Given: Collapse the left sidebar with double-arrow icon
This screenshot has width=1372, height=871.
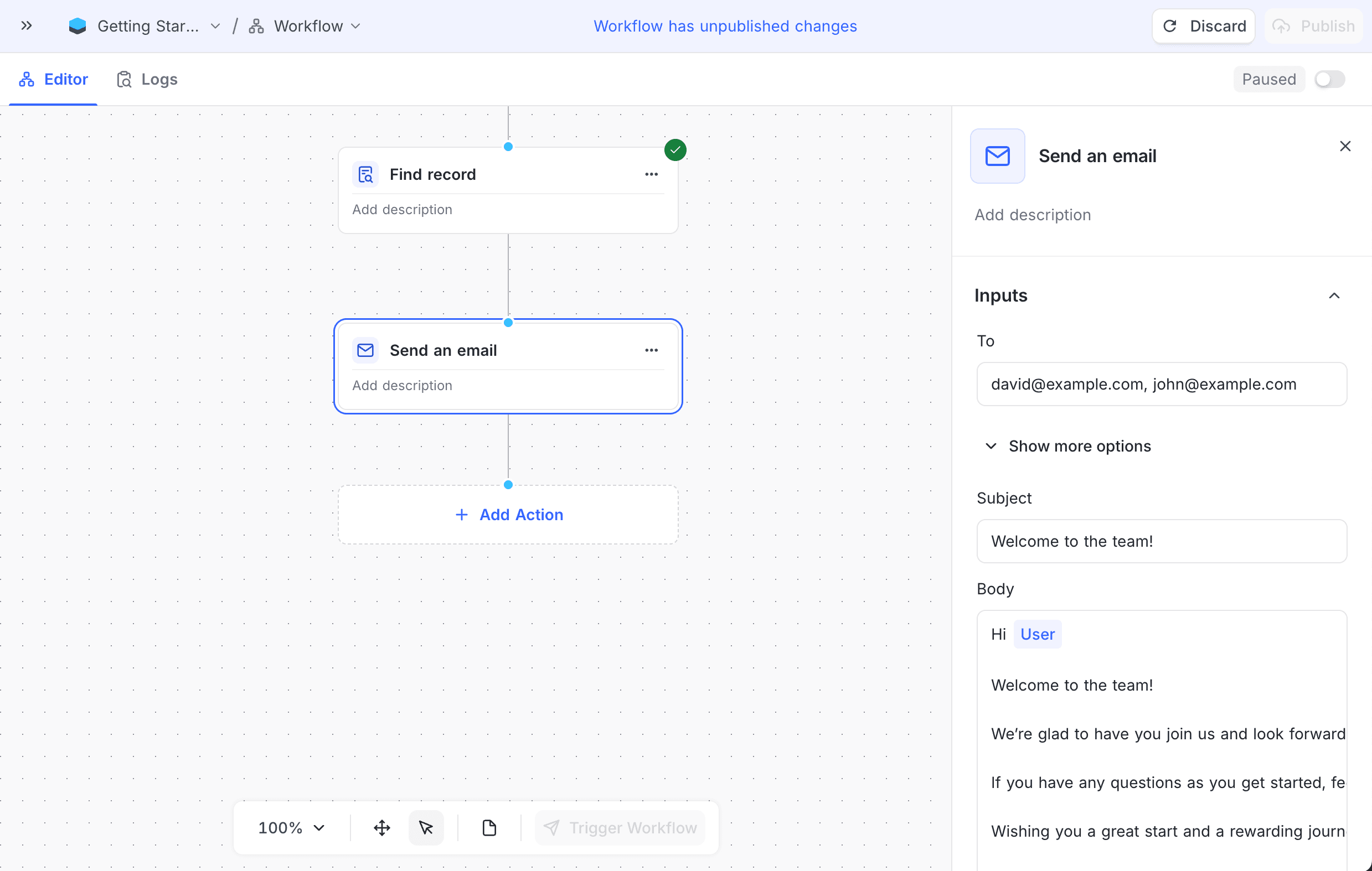Looking at the screenshot, I should [25, 25].
